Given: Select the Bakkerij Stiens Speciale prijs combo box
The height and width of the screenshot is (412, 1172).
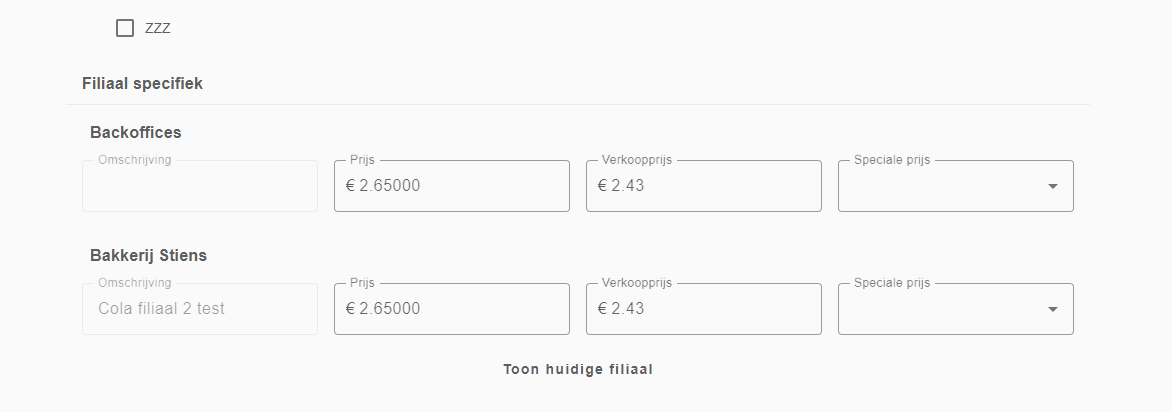Looking at the screenshot, I should (x=955, y=309).
